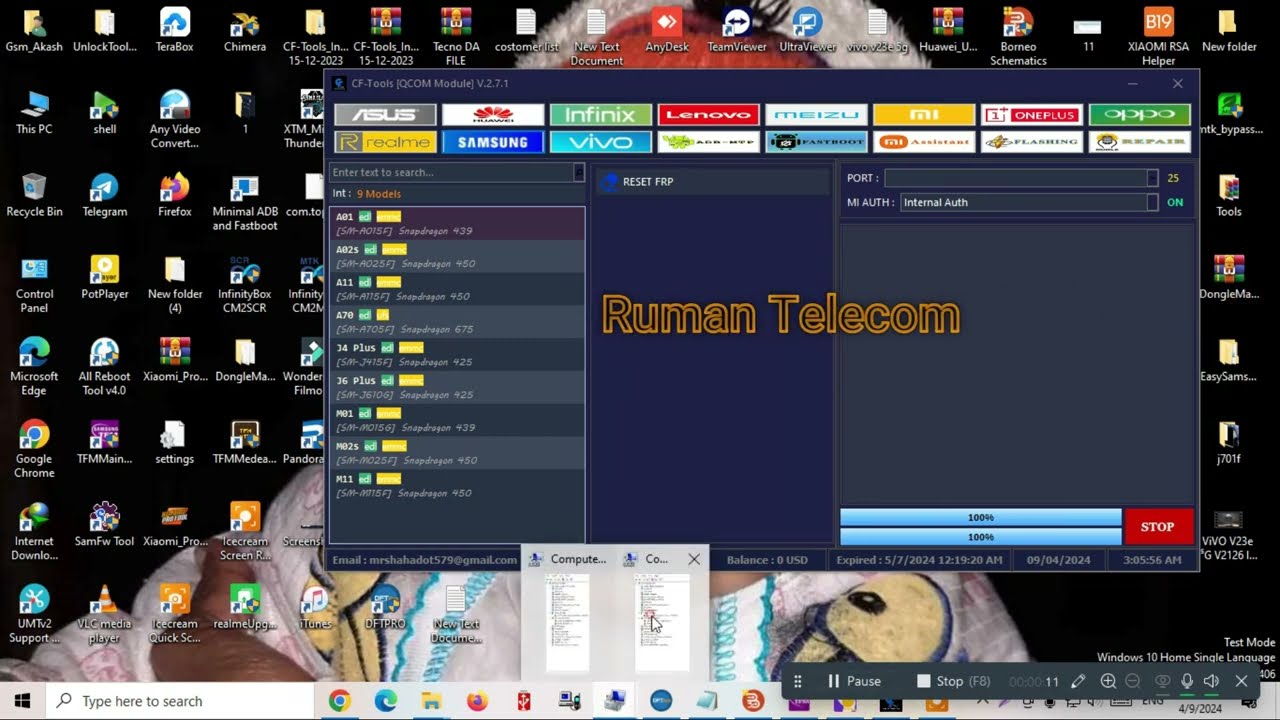Open the Fastboot tools section
Viewport: 1280px width, 720px height.
click(x=817, y=142)
